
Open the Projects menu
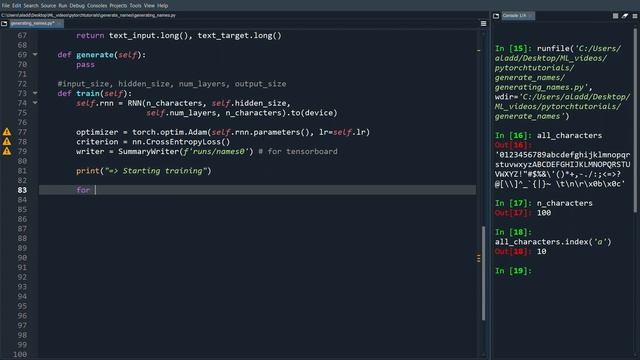[118, 6]
